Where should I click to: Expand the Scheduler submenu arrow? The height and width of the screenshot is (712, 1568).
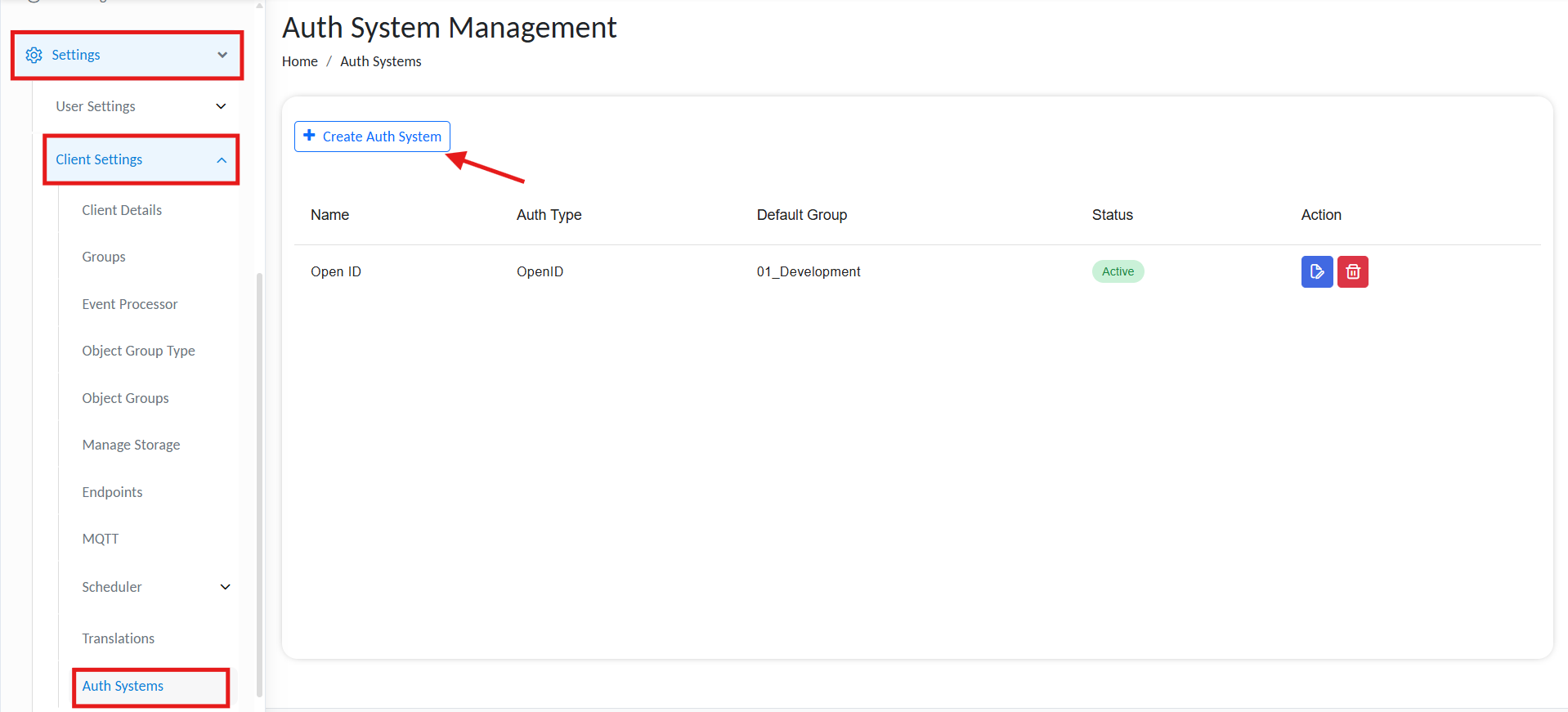coord(226,587)
